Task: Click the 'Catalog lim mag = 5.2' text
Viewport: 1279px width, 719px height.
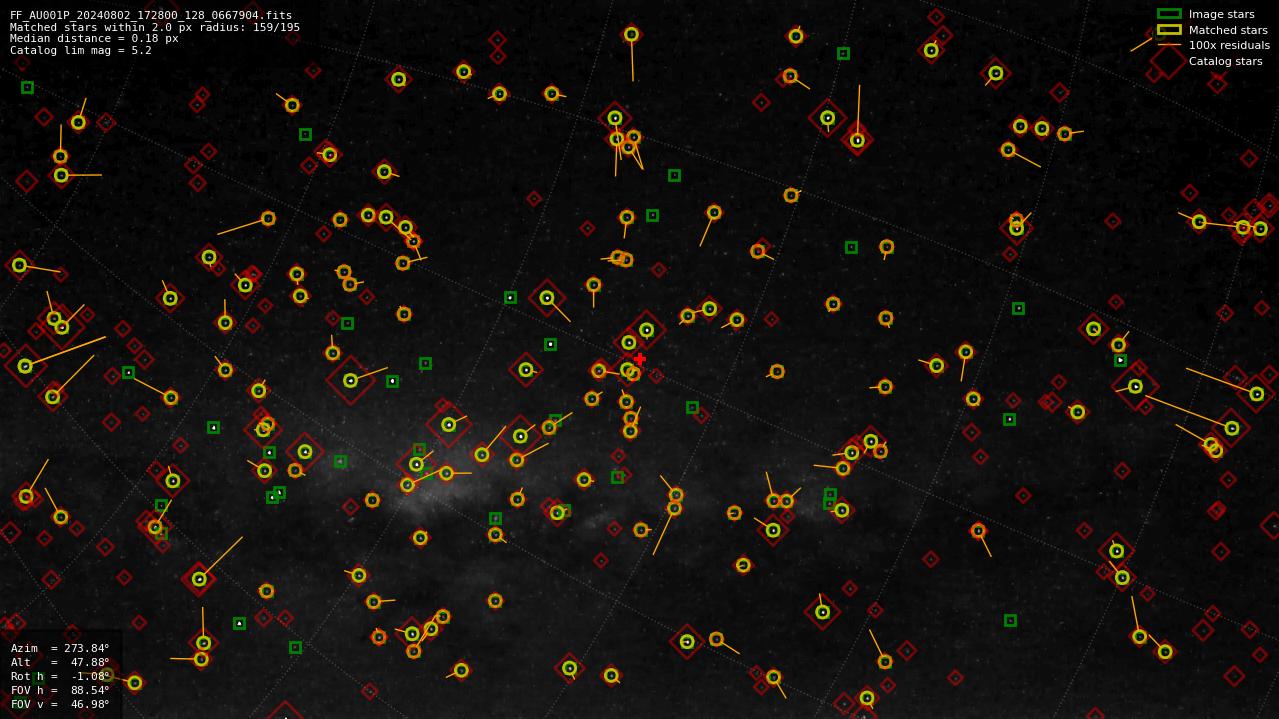Action: (81, 50)
